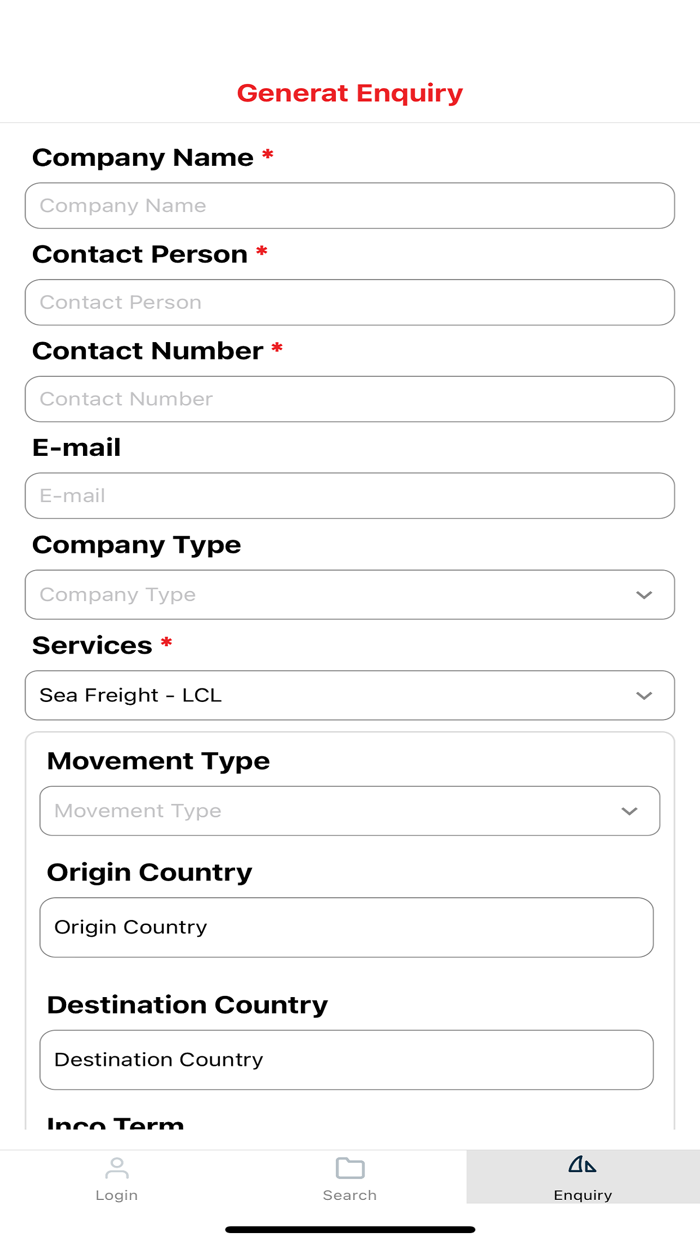Focus the Company Name input field

350,205
